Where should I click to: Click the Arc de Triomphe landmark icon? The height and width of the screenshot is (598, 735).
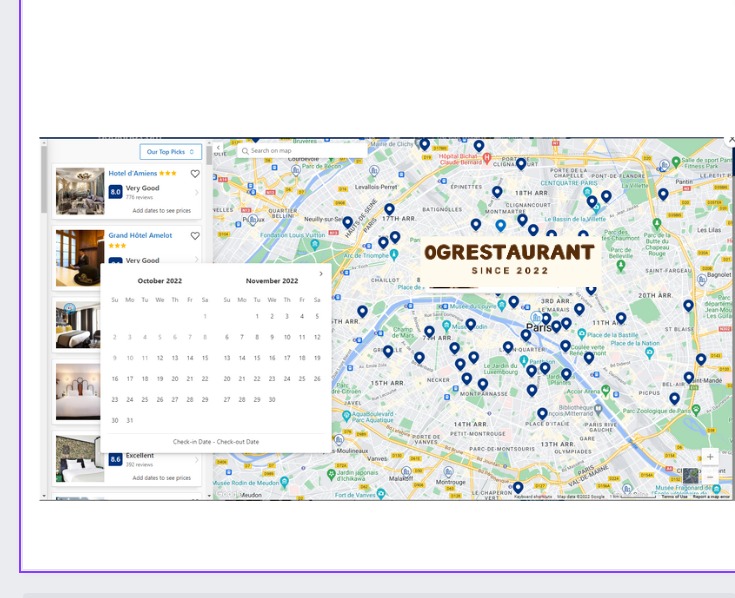coord(394,255)
